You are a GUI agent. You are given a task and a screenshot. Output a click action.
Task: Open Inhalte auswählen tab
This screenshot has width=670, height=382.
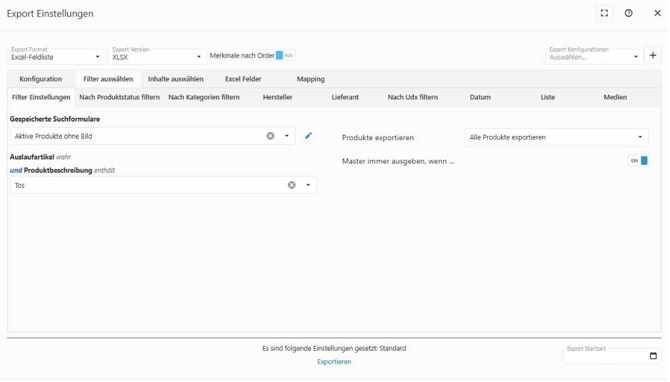pos(176,79)
